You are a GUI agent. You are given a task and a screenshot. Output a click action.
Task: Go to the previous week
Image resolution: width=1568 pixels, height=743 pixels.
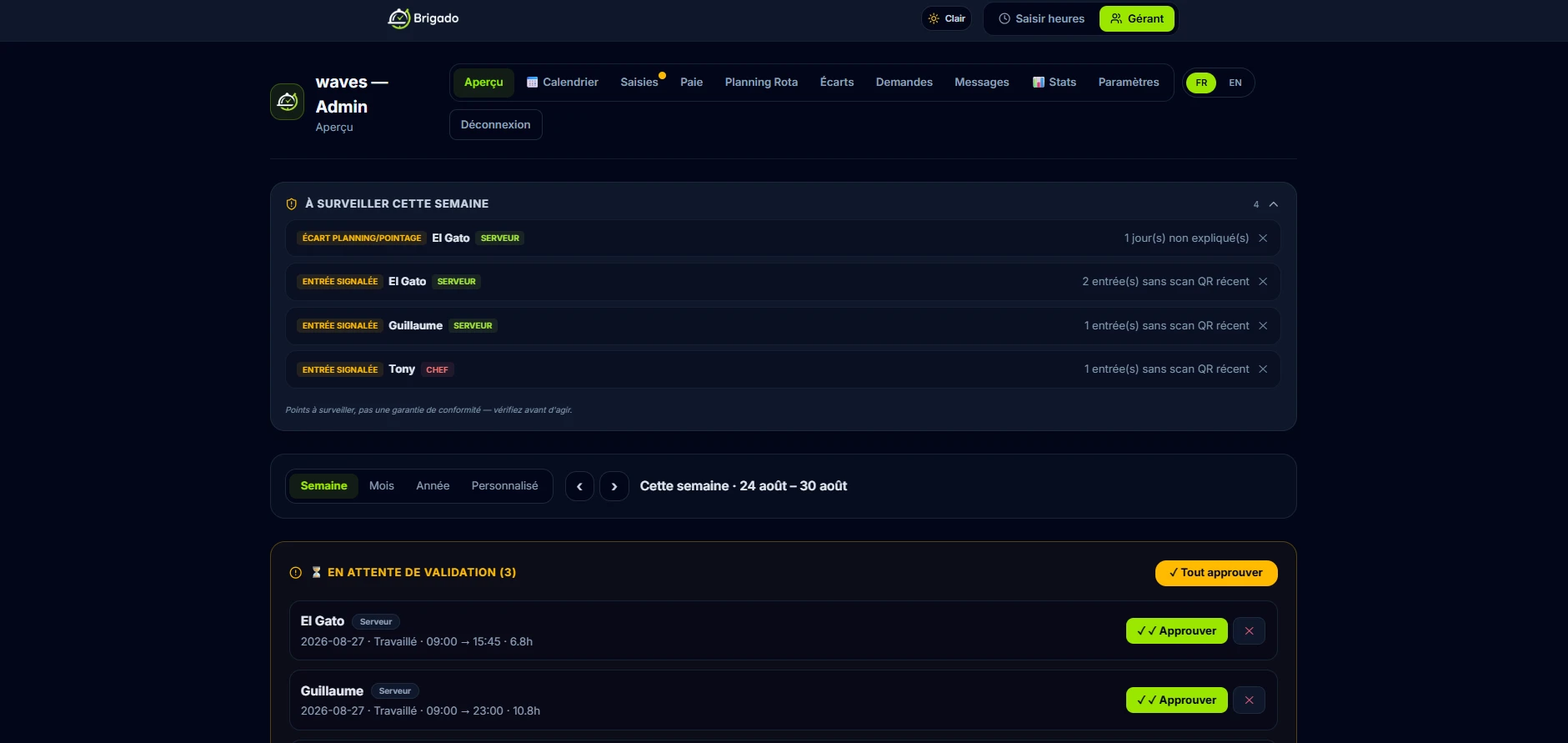coord(579,486)
